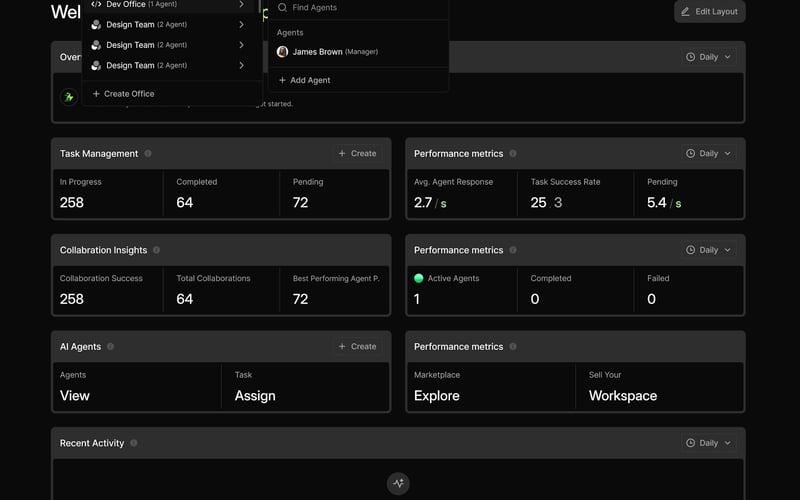Screen dimensions: 800x500
Task: Click Assign under Task
Action: pyautogui.click(x=255, y=395)
